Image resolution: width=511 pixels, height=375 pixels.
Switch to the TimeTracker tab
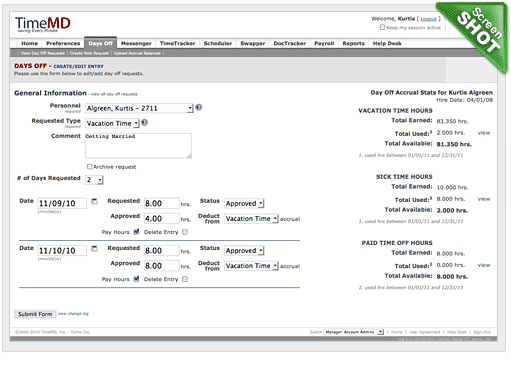[x=177, y=43]
